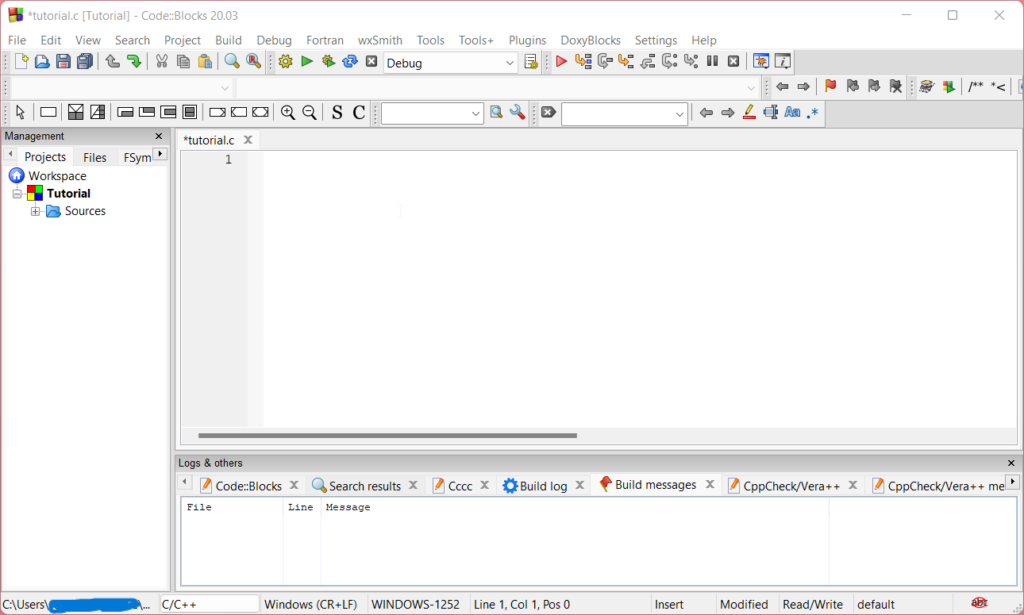Click the Save all files icon
Image resolution: width=1024 pixels, height=615 pixels.
coord(84,61)
